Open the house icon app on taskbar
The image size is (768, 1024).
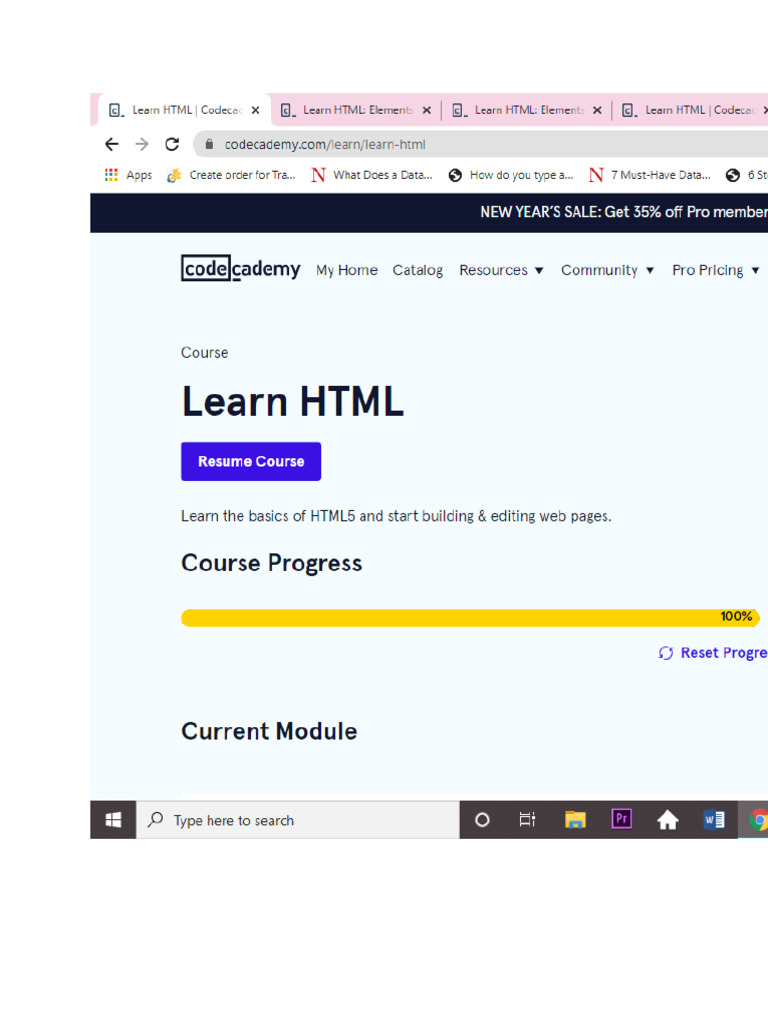[667, 819]
